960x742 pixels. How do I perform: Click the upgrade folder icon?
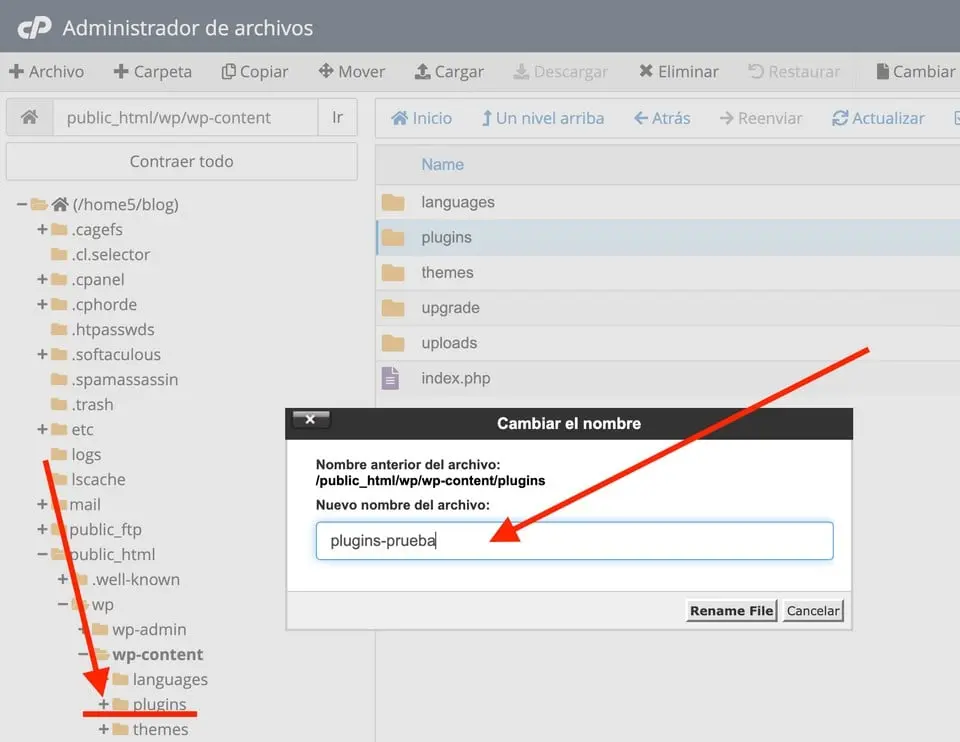click(392, 308)
